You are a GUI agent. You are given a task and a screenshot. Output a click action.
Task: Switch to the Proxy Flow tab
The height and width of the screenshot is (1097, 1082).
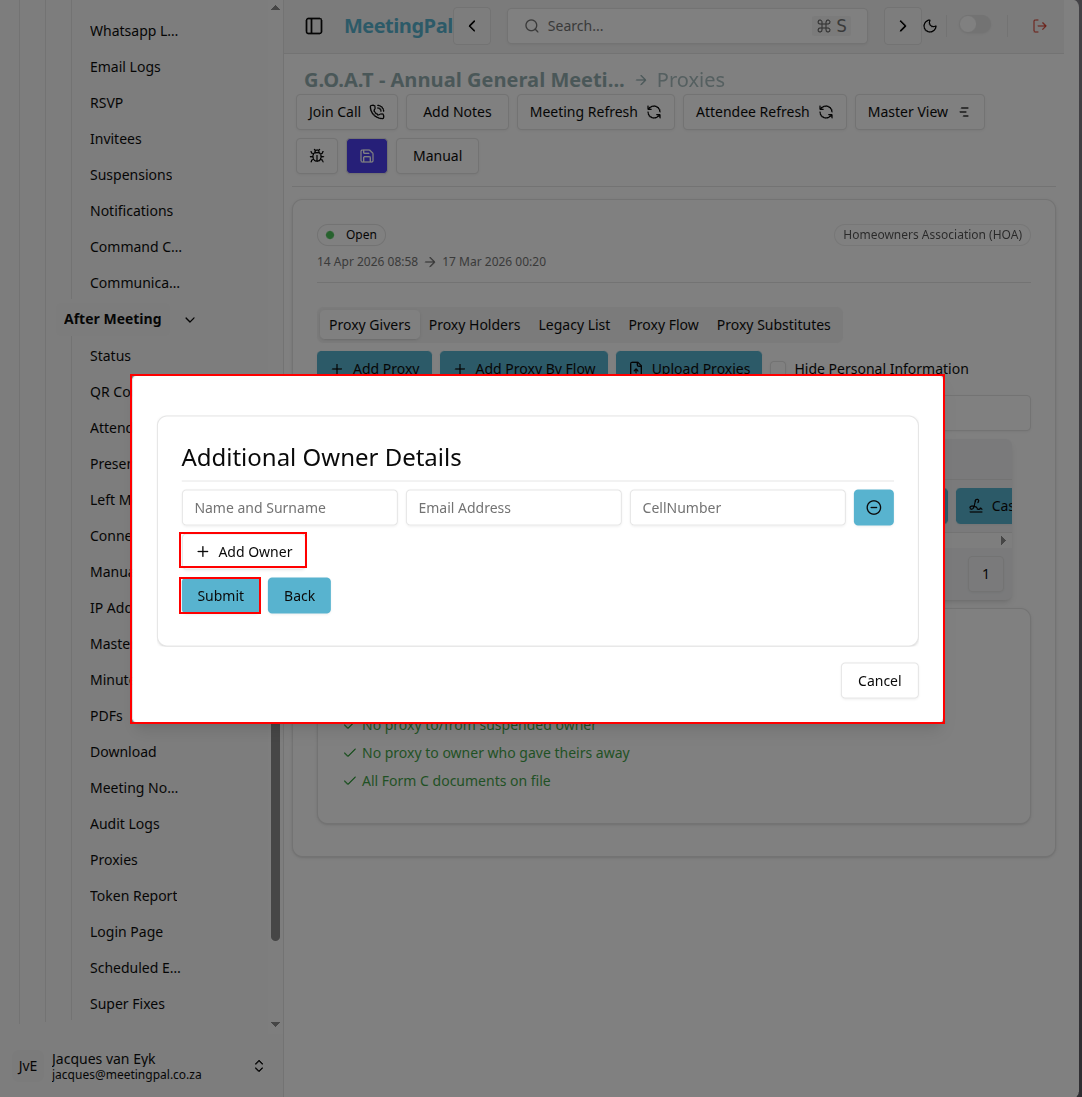(x=663, y=325)
